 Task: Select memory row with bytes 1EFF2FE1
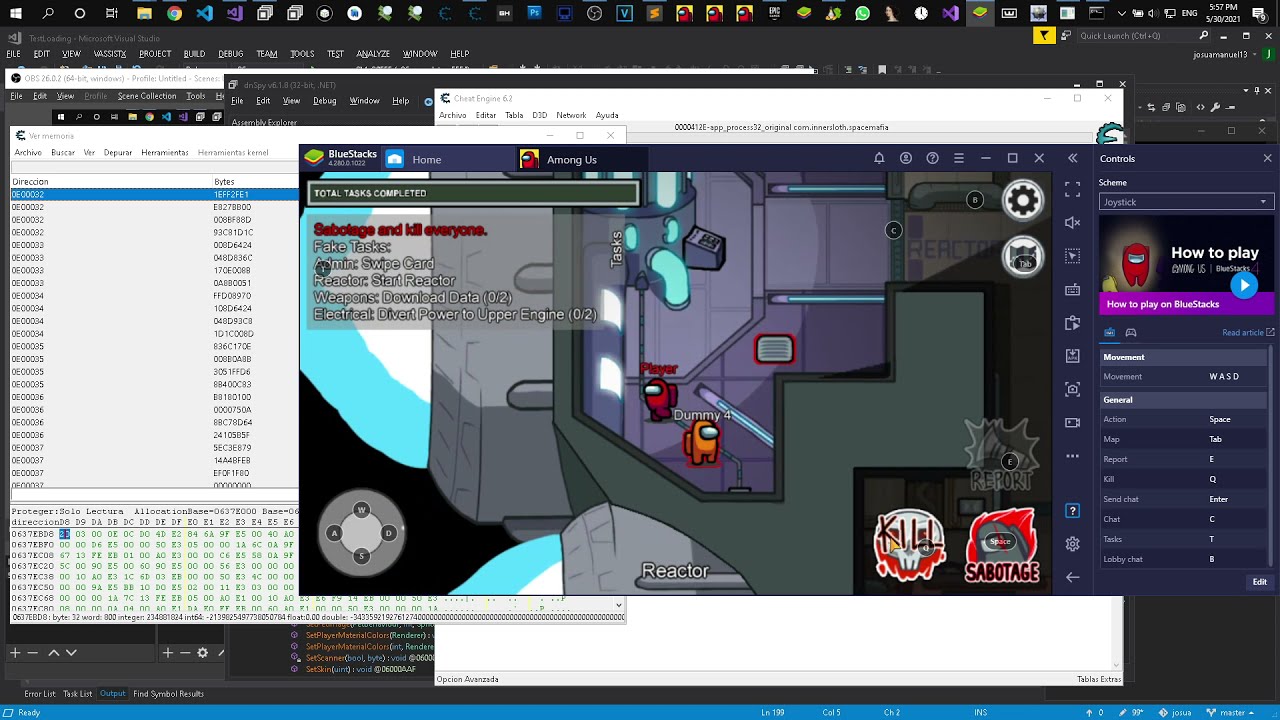point(154,195)
